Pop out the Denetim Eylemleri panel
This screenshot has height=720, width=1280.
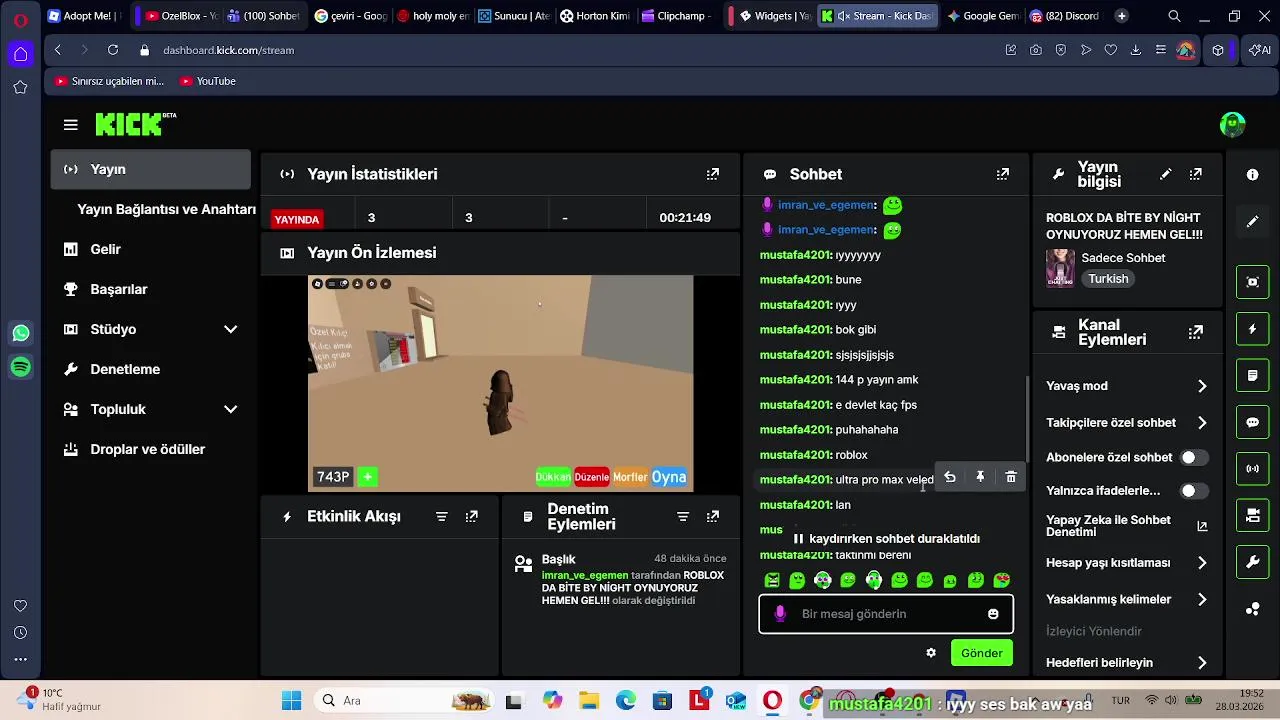(713, 517)
